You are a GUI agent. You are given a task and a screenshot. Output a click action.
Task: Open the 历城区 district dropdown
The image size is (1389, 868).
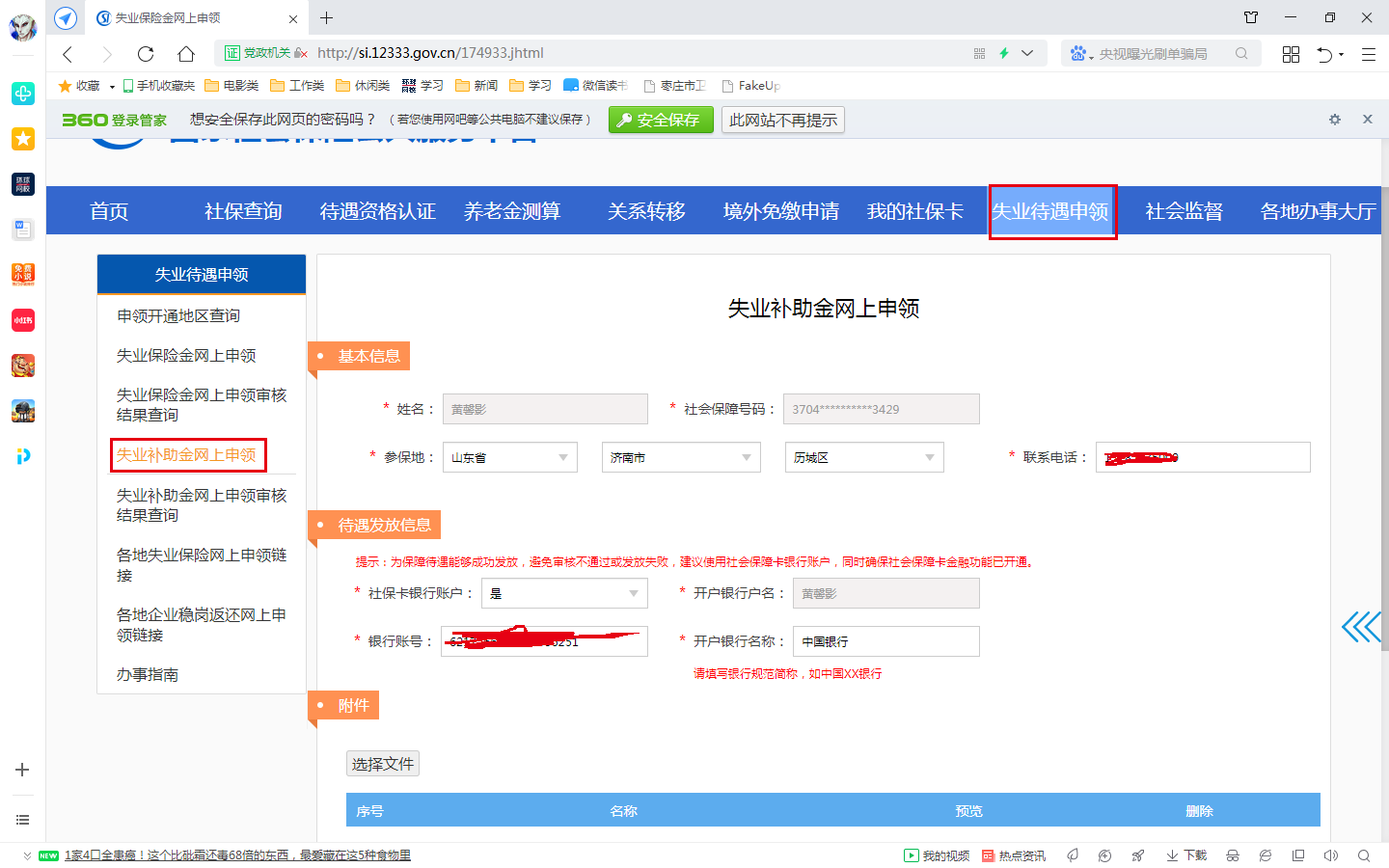click(863, 457)
